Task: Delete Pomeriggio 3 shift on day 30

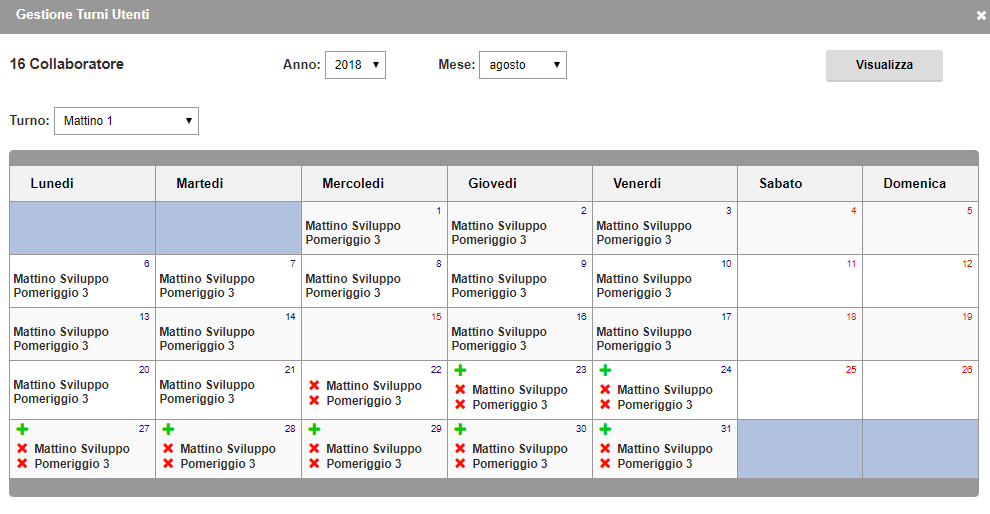Action: coord(460,463)
